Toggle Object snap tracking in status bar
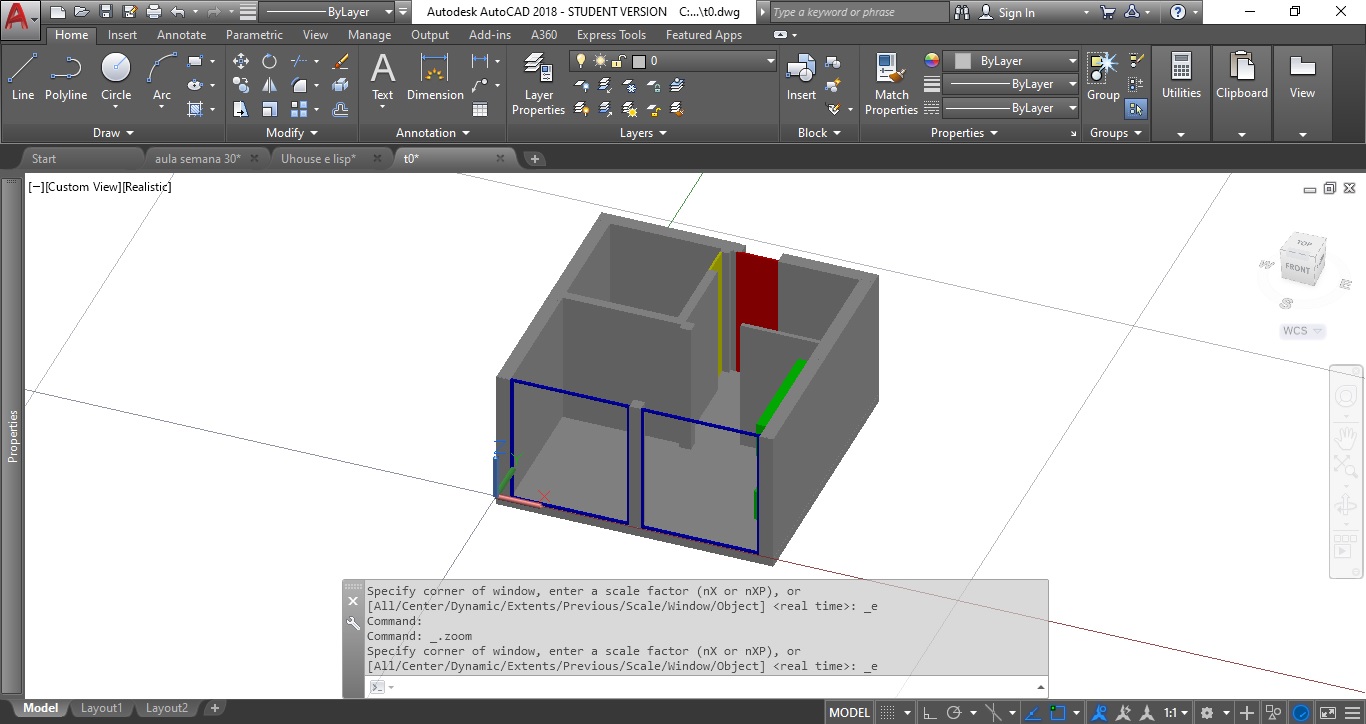This screenshot has width=1366, height=724. (1032, 712)
